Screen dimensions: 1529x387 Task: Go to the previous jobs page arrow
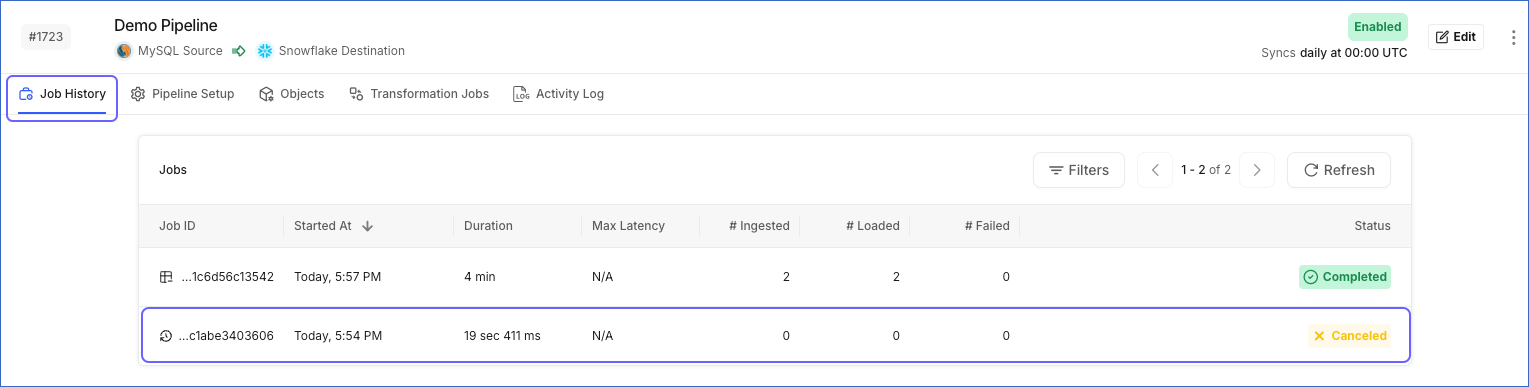[1155, 170]
